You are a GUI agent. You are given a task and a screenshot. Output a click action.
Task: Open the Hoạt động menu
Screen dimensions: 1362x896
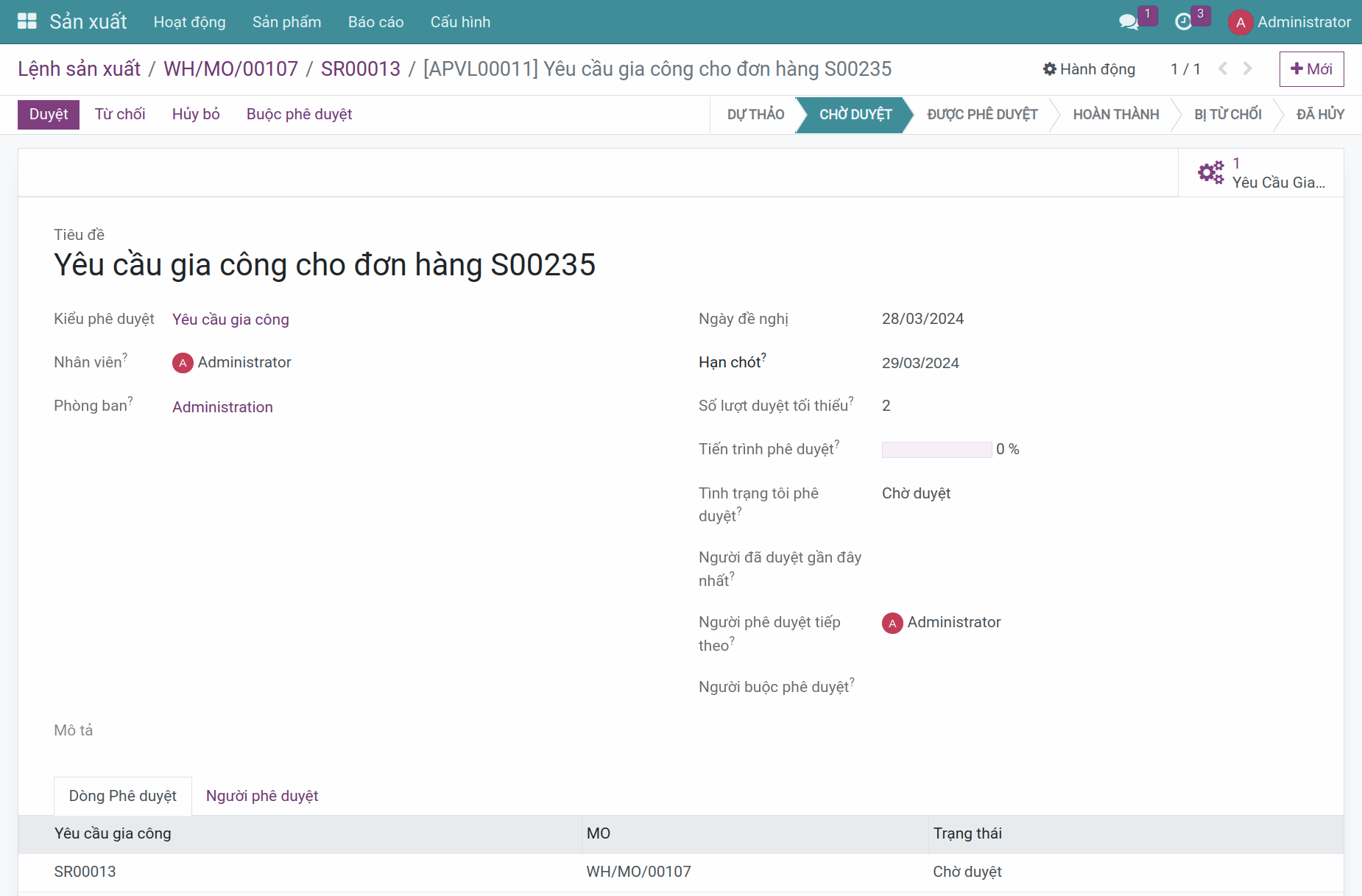pyautogui.click(x=190, y=22)
